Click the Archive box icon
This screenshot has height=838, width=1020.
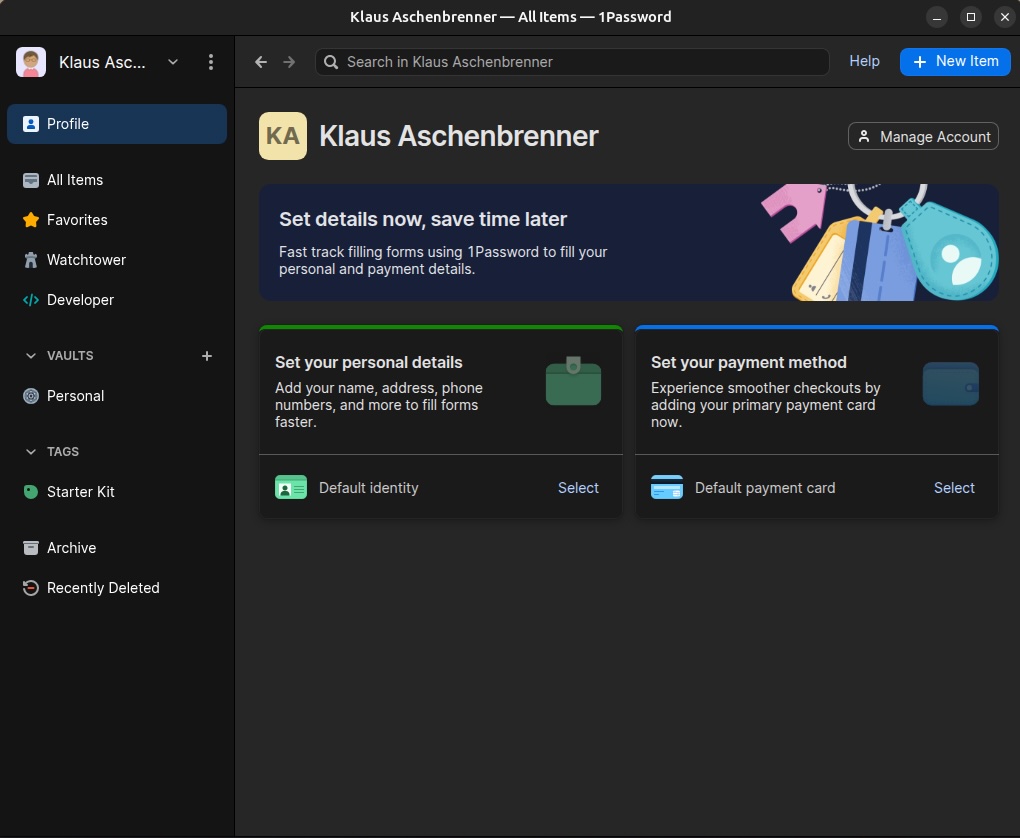(x=31, y=548)
